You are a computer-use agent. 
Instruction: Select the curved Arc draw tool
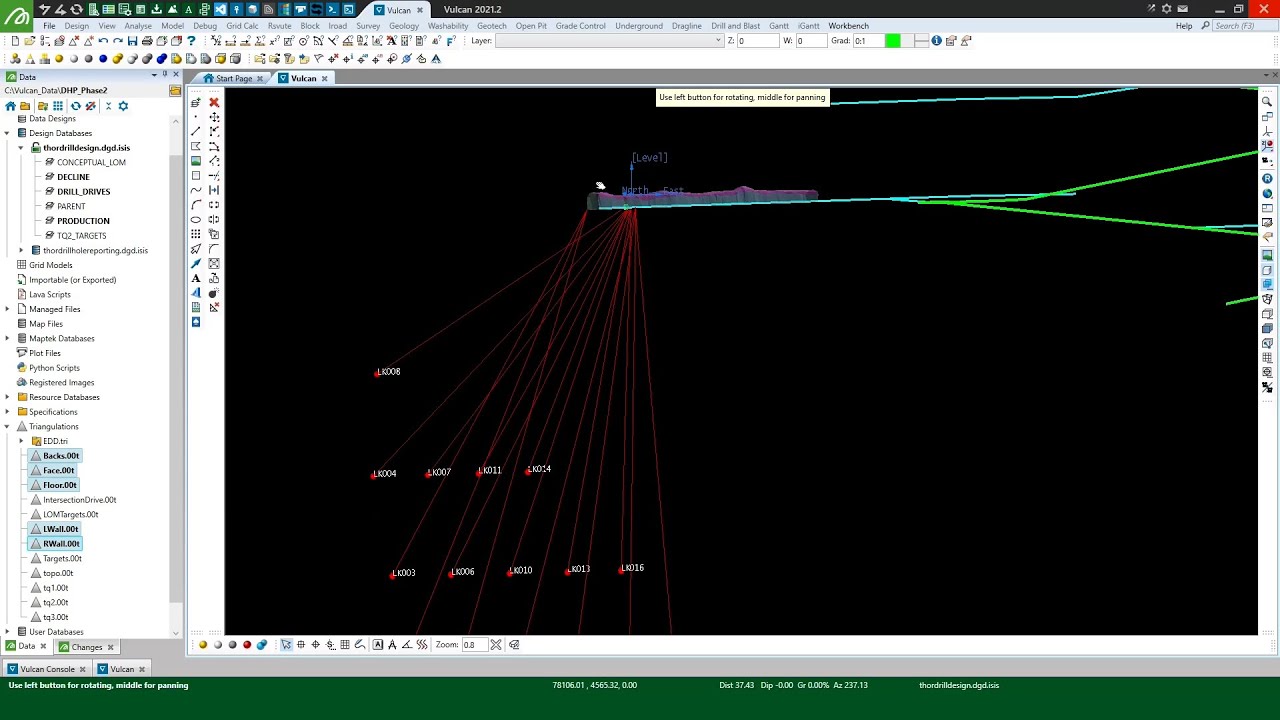pyautogui.click(x=196, y=205)
